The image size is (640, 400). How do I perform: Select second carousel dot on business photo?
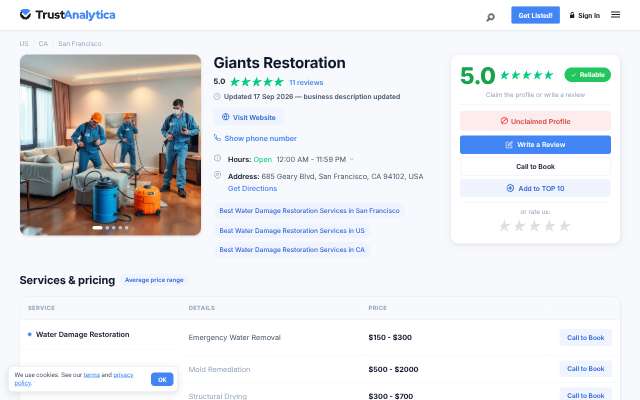click(x=107, y=228)
